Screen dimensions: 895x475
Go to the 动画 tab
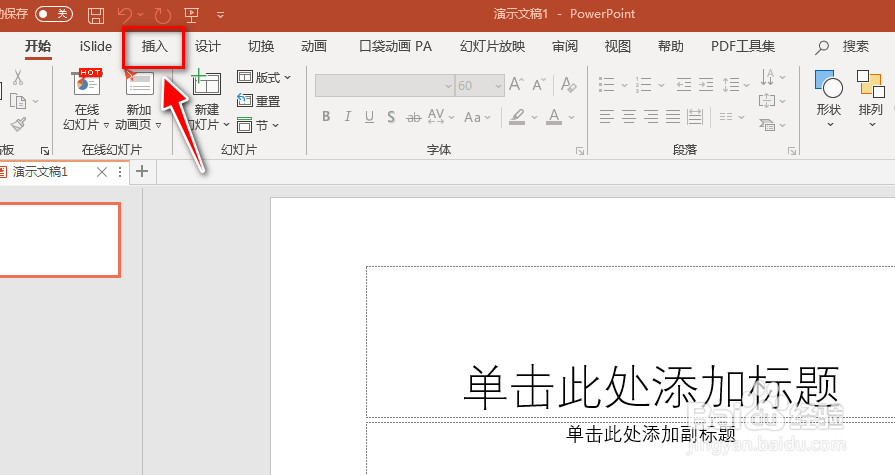point(314,46)
